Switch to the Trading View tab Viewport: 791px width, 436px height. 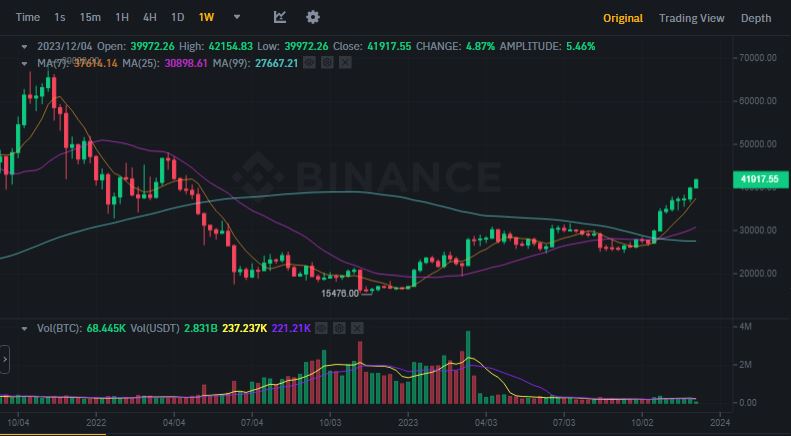pos(691,18)
